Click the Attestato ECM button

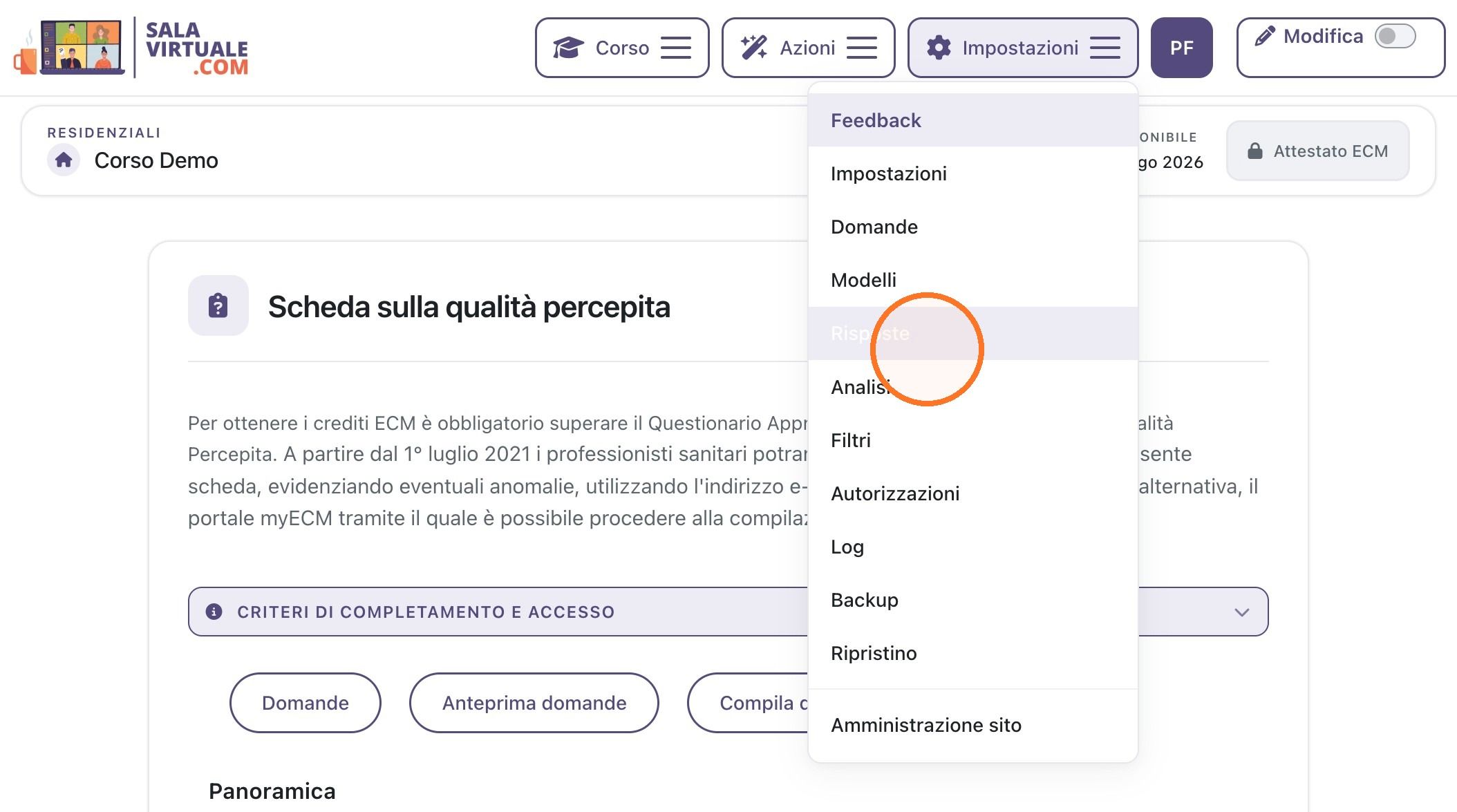pos(1317,151)
